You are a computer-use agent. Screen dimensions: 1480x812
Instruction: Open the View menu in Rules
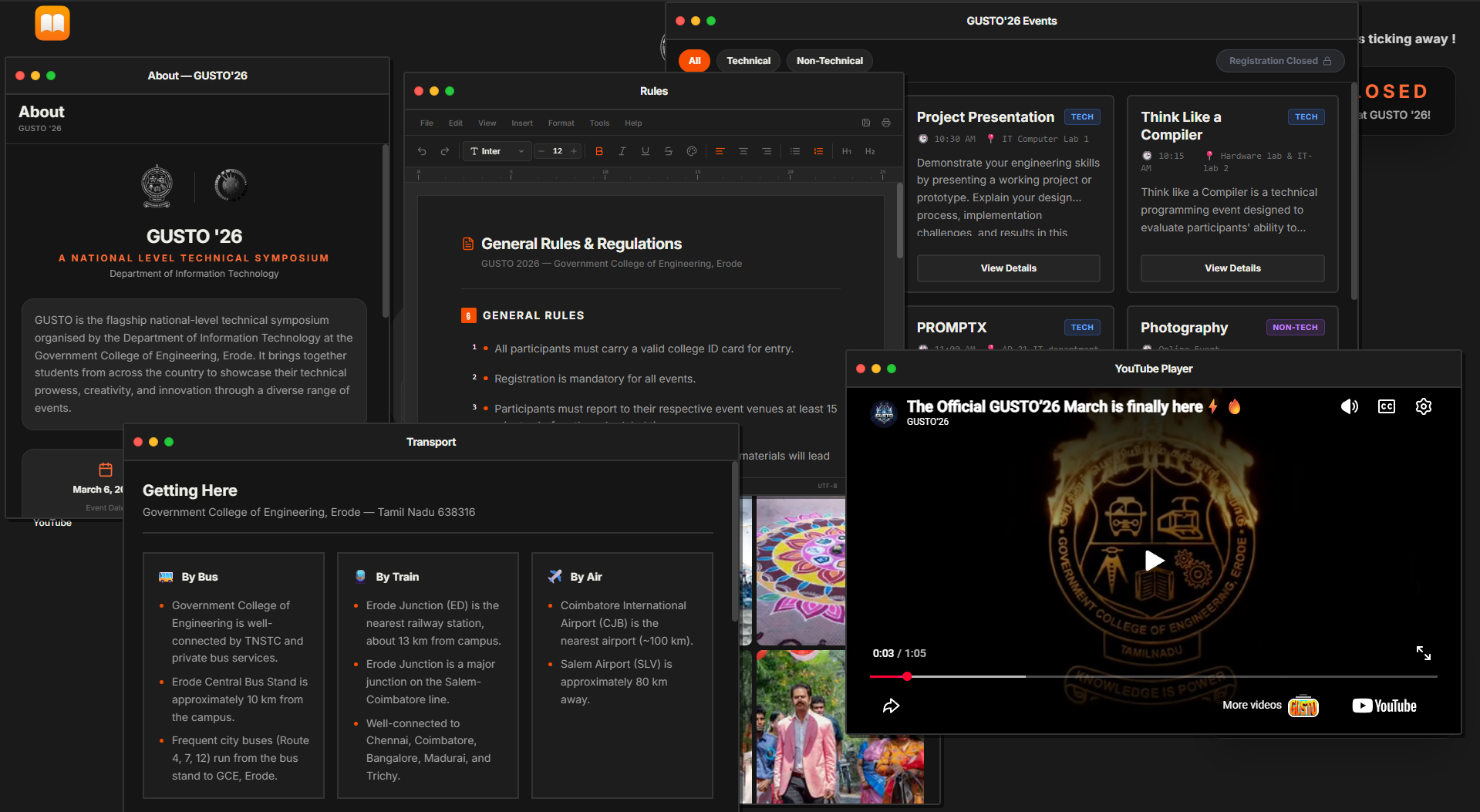[487, 123]
